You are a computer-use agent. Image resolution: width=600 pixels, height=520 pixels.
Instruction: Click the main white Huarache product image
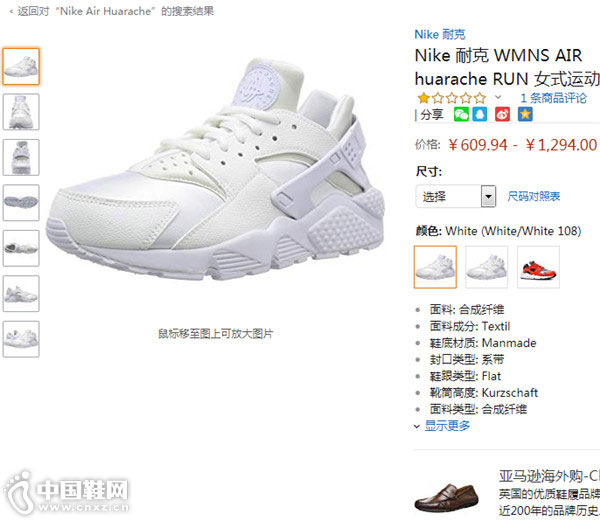[215, 170]
